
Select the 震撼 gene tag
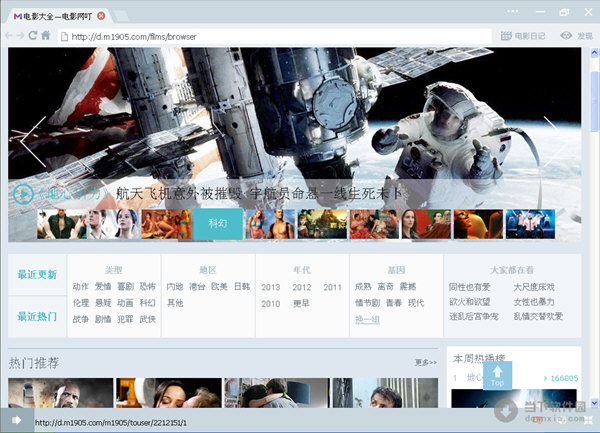click(408, 286)
